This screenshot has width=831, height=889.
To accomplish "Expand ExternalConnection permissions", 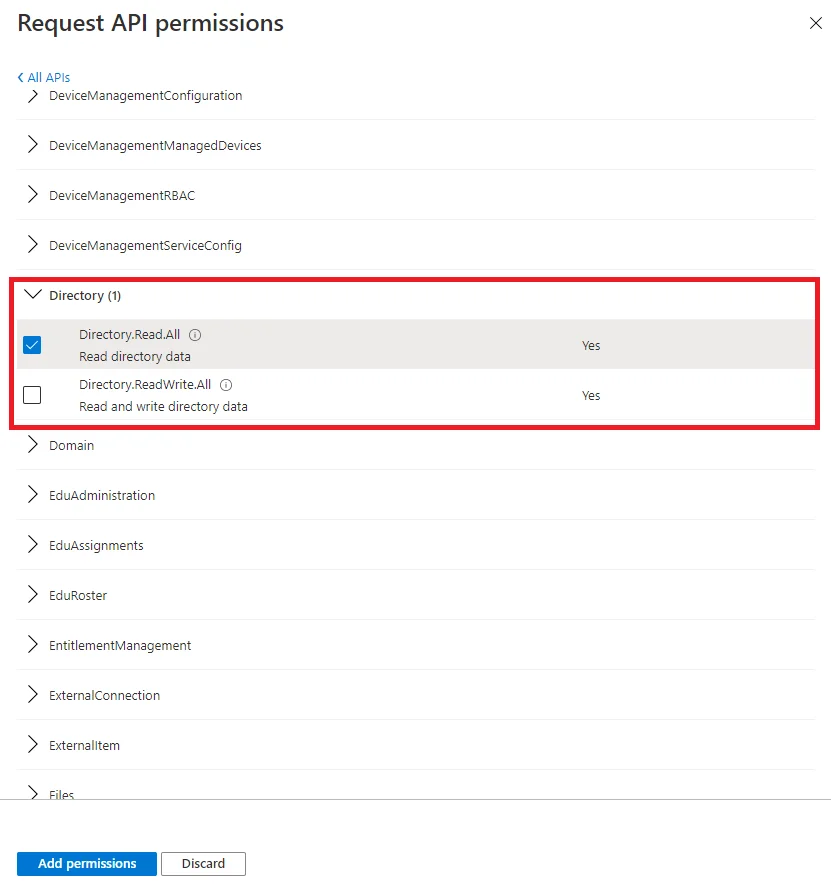I will pyautogui.click(x=32, y=695).
